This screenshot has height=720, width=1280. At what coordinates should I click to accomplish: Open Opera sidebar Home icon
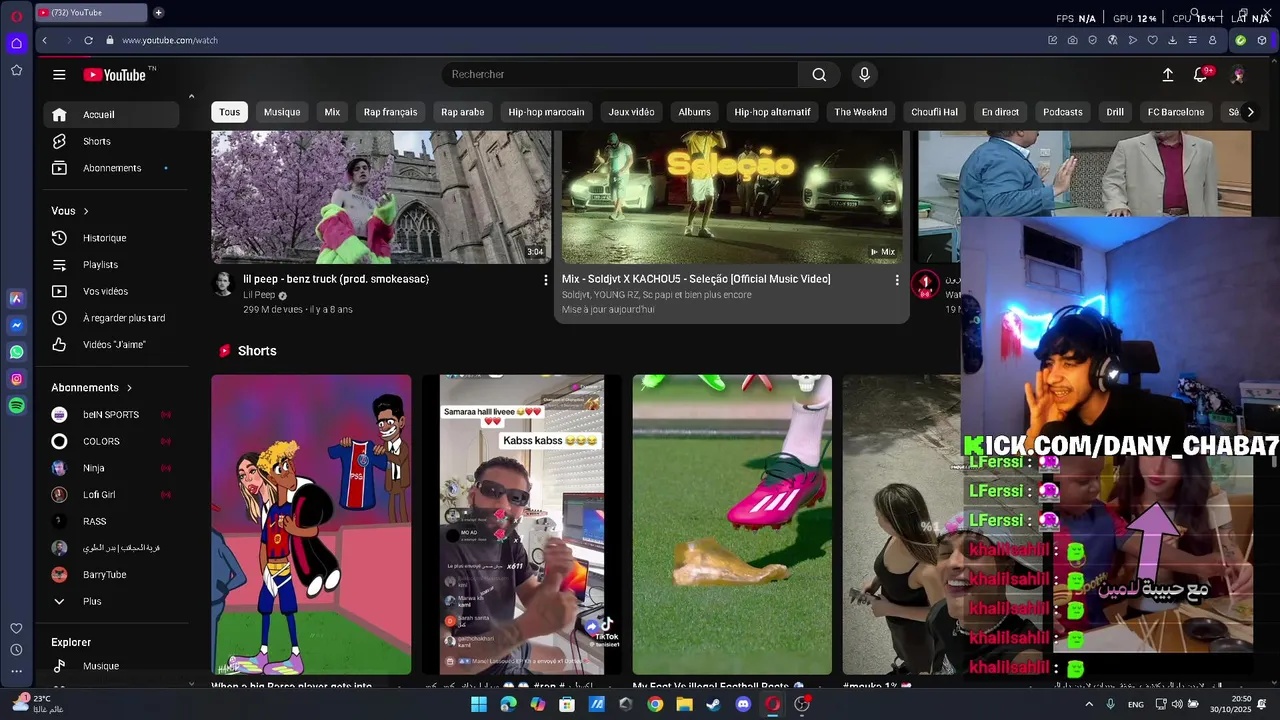coord(16,43)
